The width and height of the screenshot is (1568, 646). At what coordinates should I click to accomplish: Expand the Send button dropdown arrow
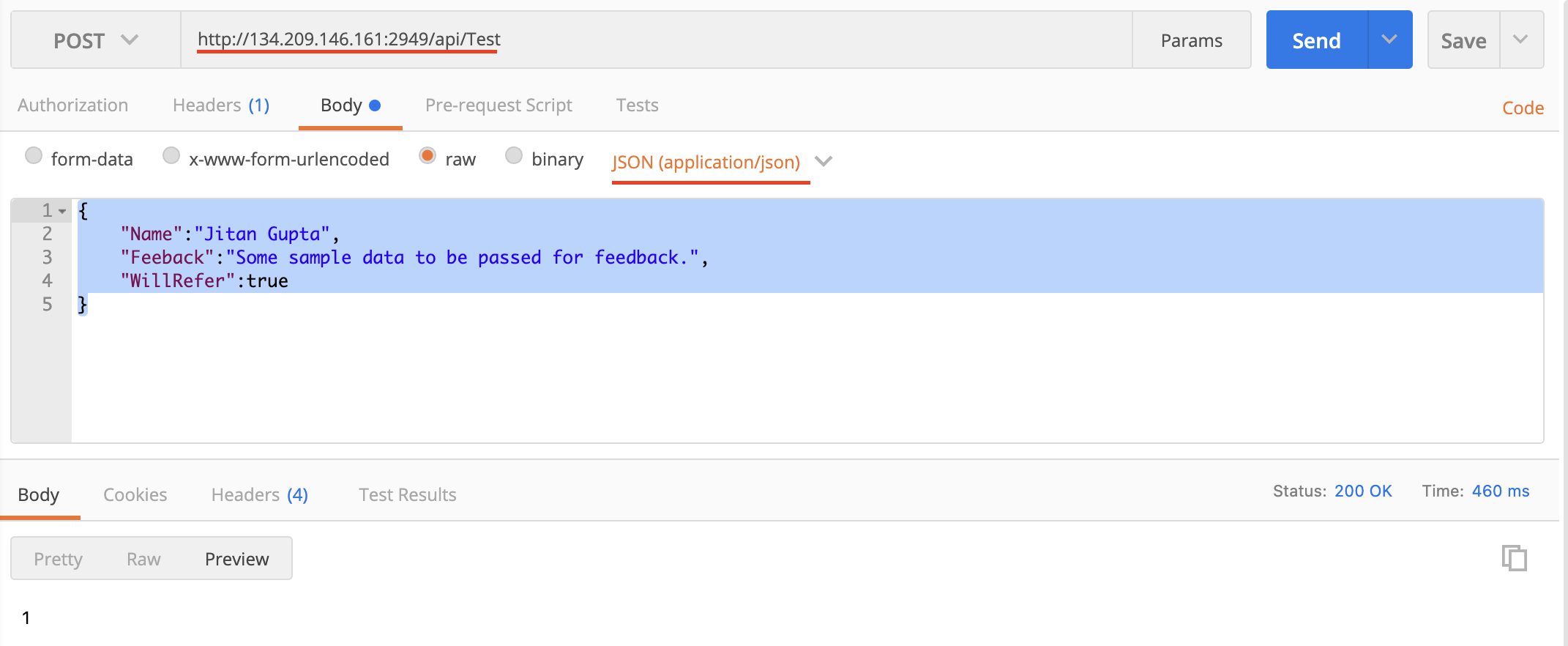(1389, 40)
